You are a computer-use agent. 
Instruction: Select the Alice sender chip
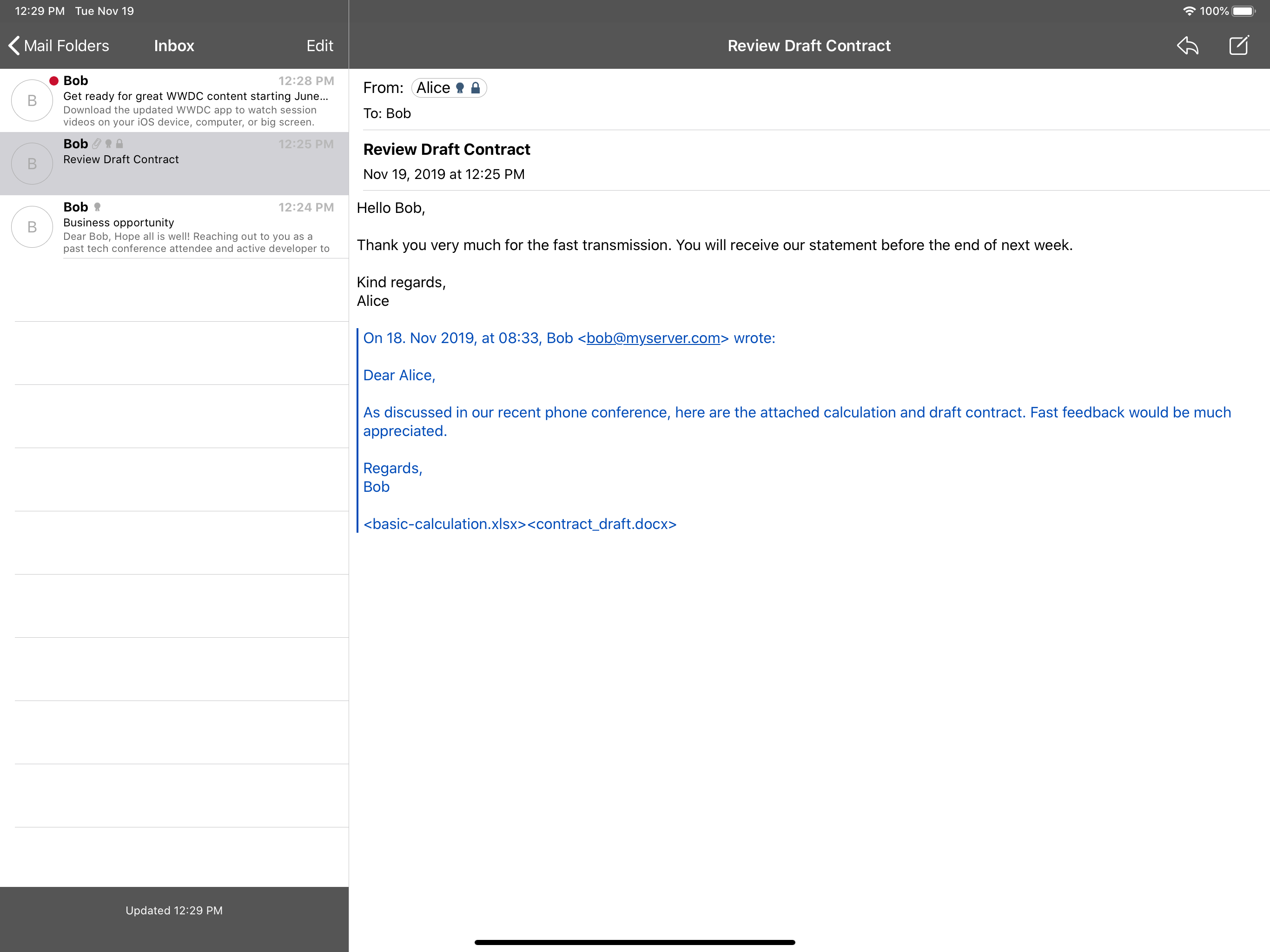point(449,88)
